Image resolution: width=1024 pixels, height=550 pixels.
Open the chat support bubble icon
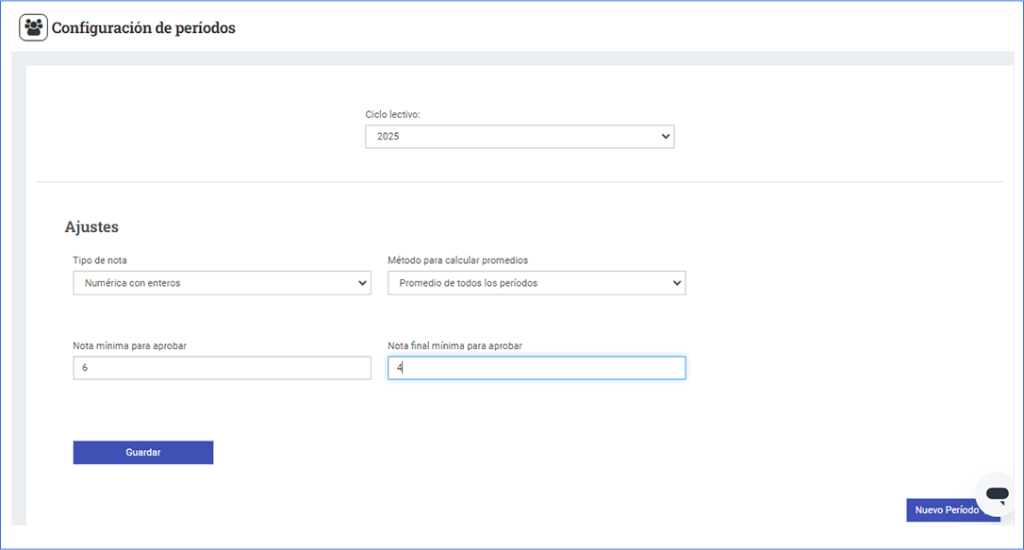click(995, 494)
